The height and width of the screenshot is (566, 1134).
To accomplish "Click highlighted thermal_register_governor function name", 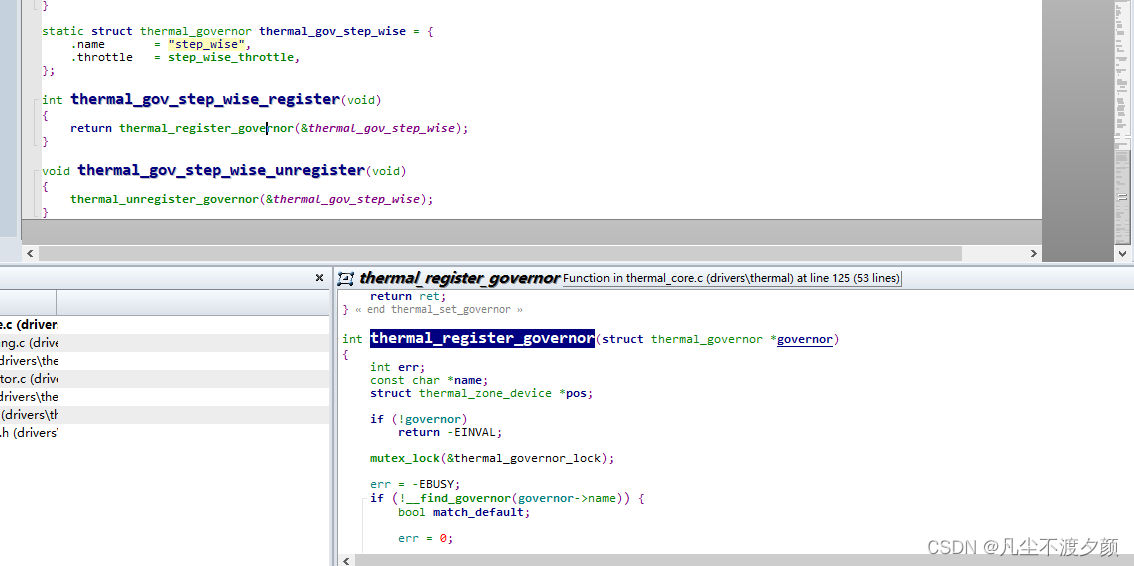I will 482,338.
